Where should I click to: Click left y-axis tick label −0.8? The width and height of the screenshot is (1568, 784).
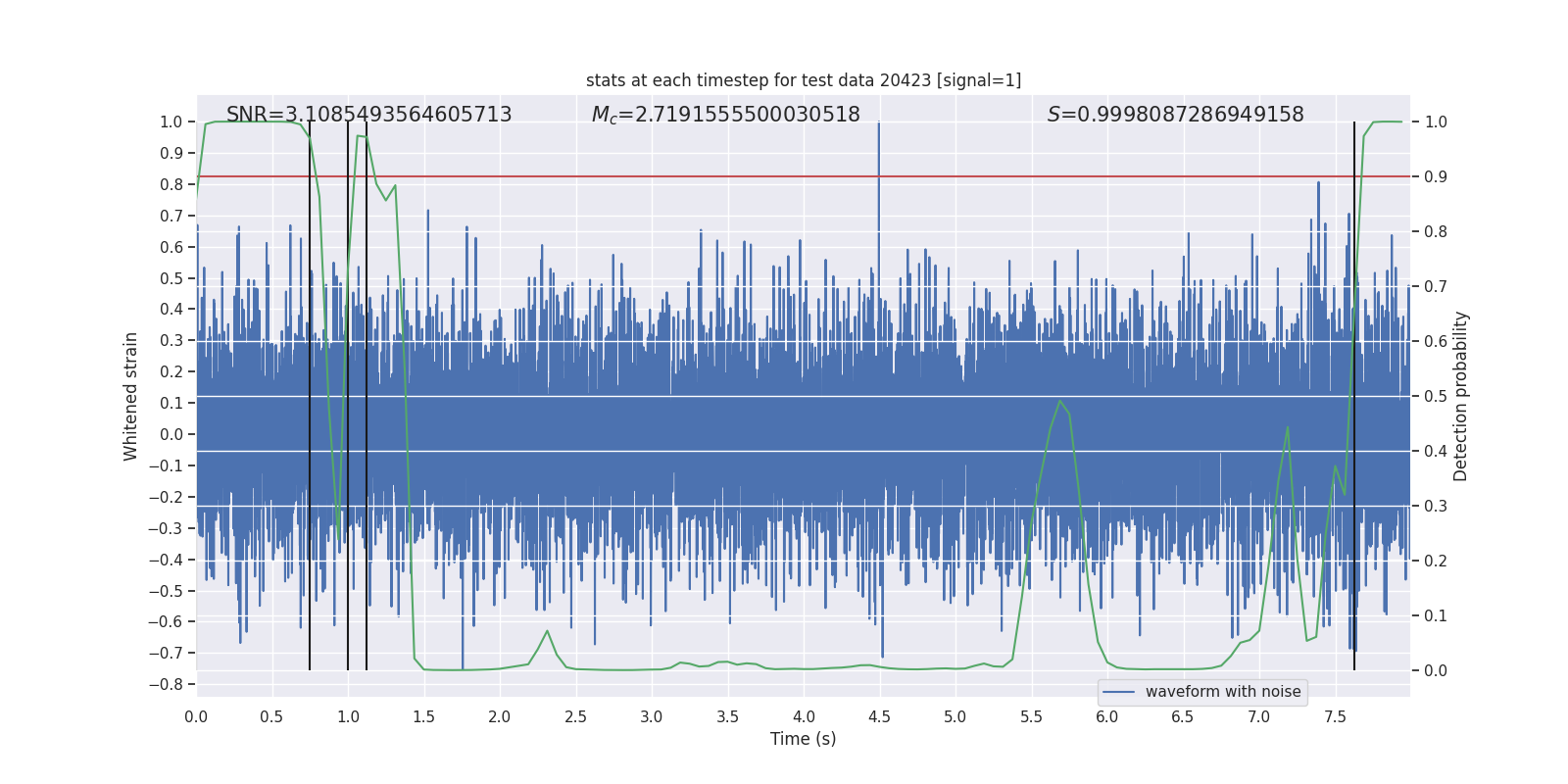point(166,685)
